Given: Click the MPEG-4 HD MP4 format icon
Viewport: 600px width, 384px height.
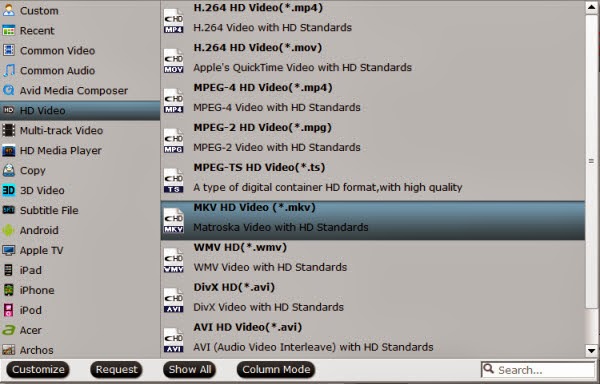Looking at the screenshot, I should pyautogui.click(x=174, y=101).
